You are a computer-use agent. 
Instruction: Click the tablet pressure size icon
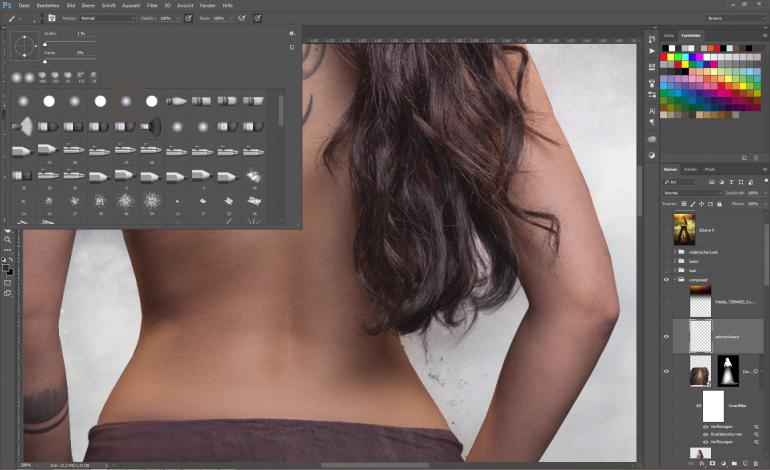[x=258, y=18]
